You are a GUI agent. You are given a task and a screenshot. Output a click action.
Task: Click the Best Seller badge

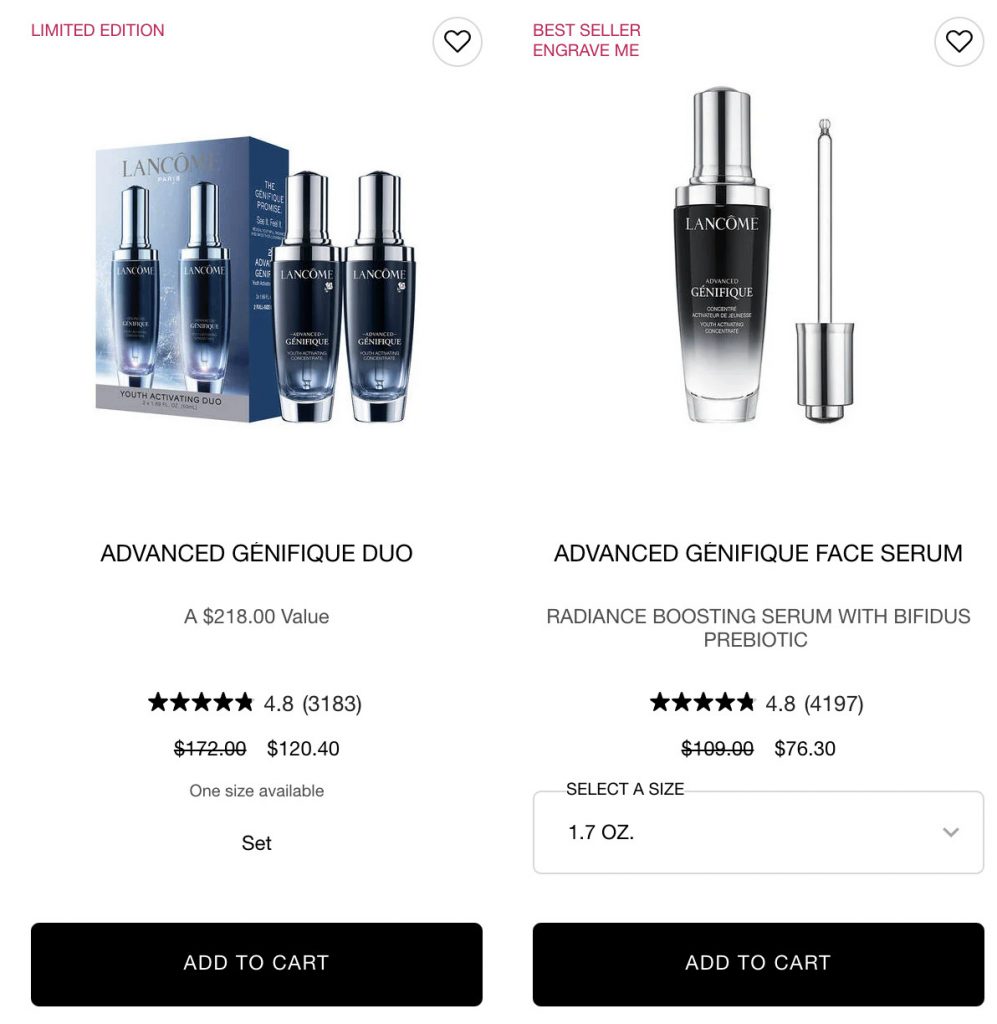point(586,30)
